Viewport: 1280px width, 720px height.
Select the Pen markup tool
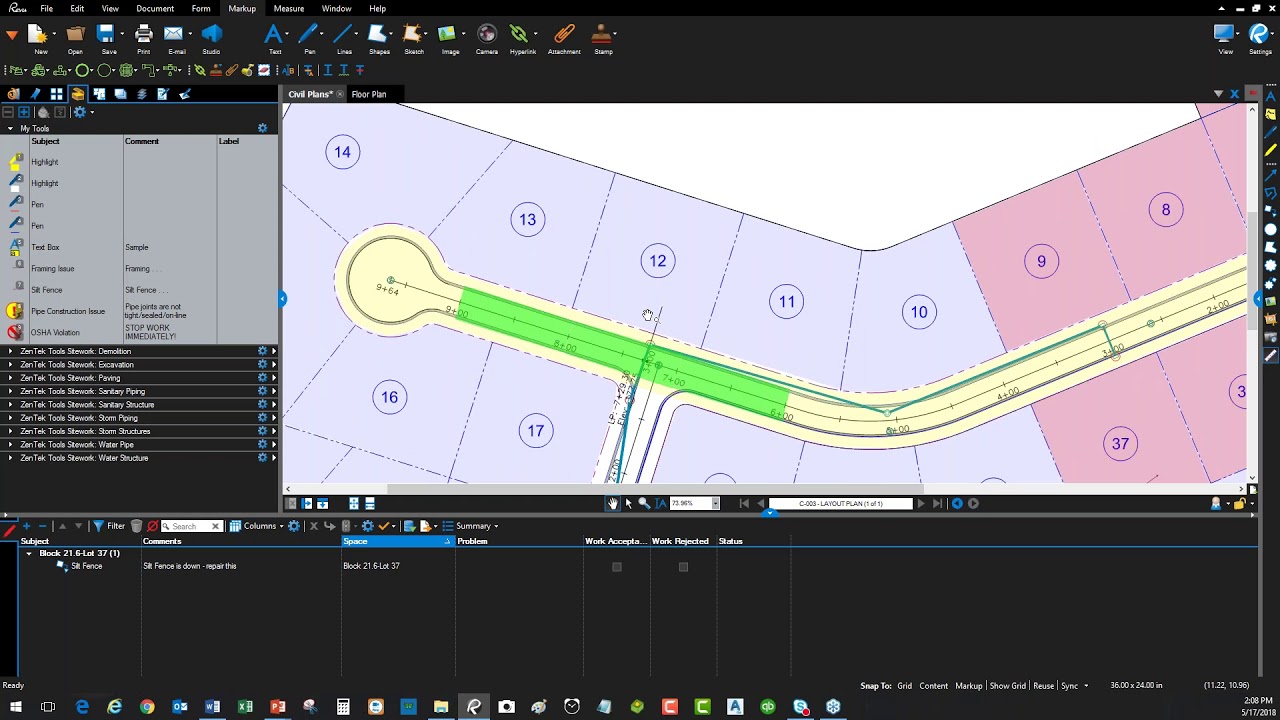pos(309,38)
